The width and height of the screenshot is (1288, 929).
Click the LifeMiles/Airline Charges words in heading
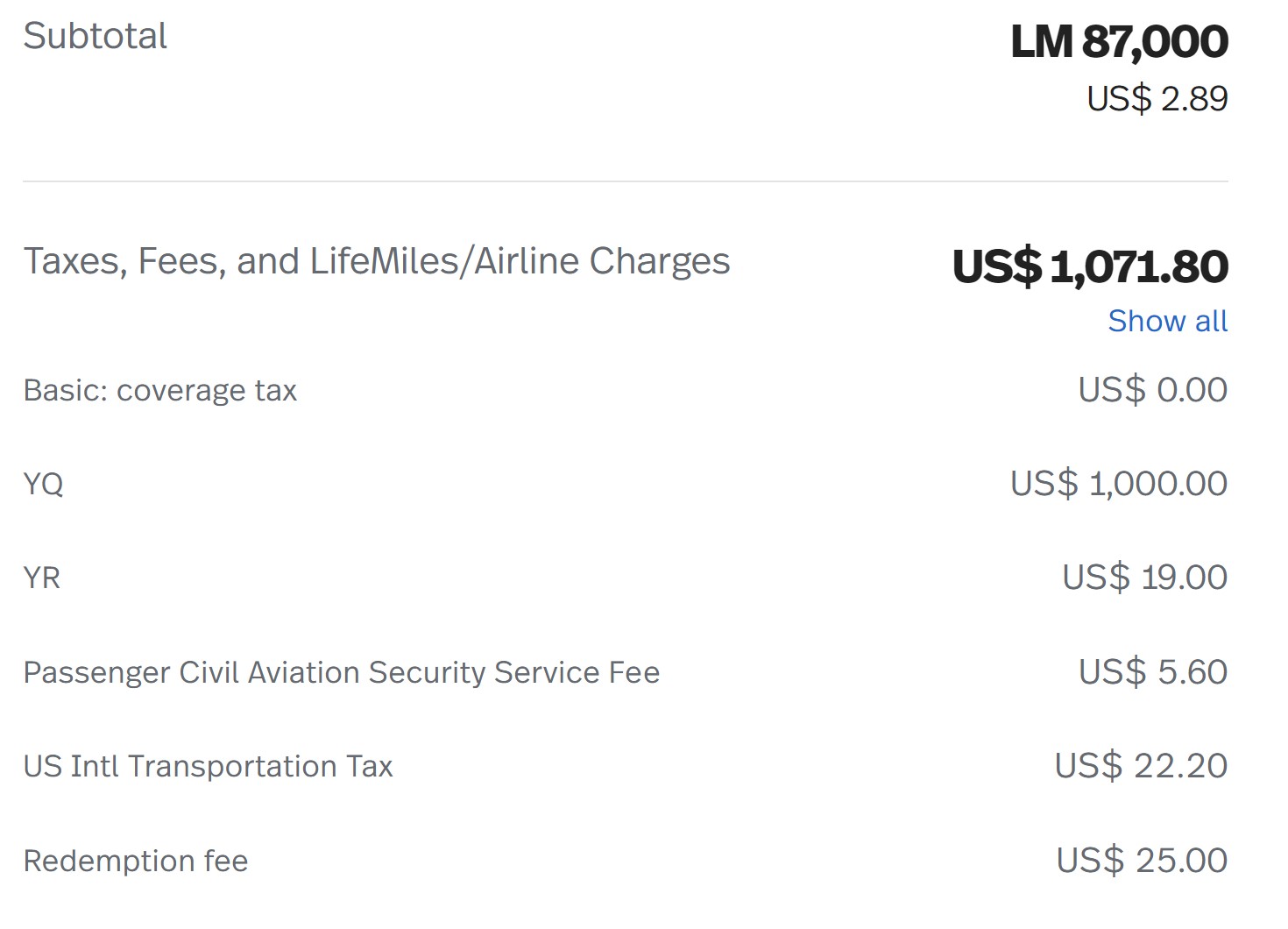pyautogui.click(x=520, y=261)
